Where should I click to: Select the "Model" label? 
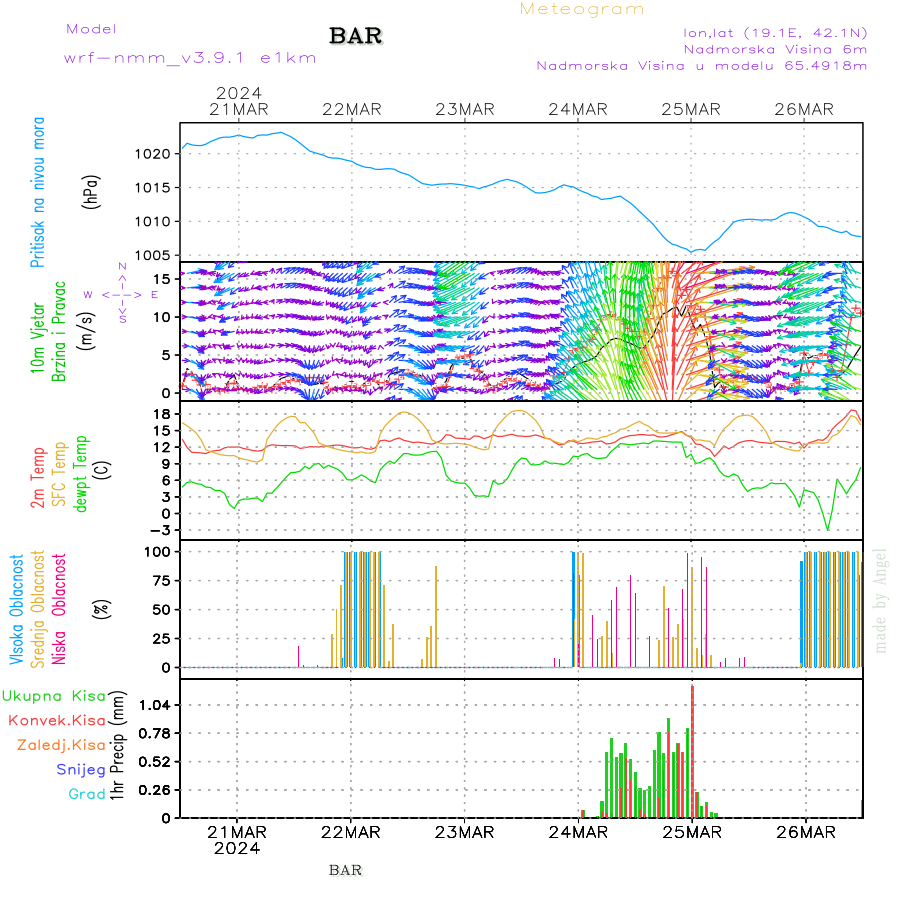pos(91,29)
